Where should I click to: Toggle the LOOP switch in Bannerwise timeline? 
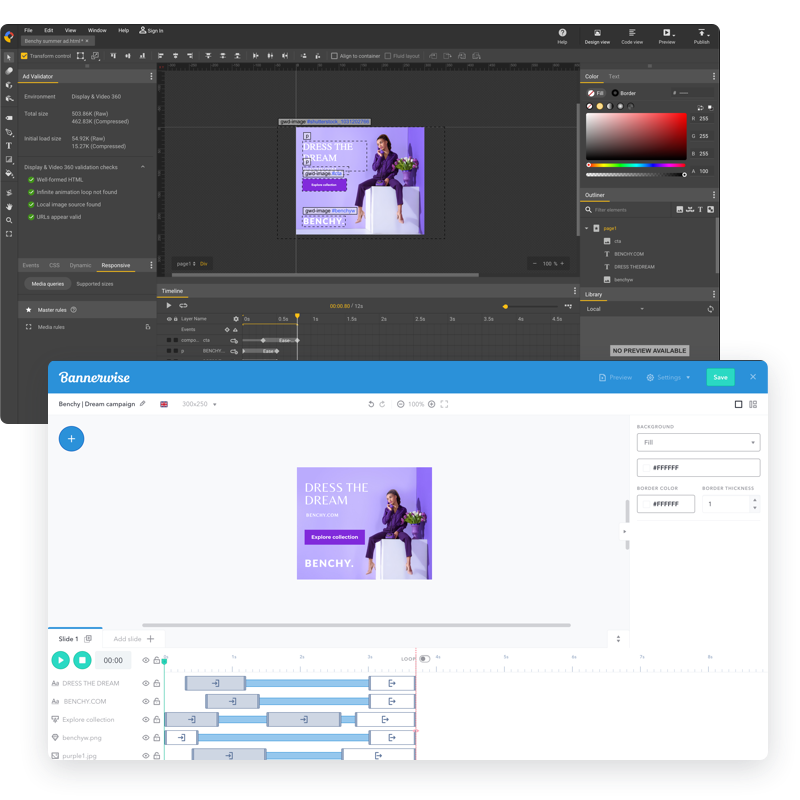point(424,659)
